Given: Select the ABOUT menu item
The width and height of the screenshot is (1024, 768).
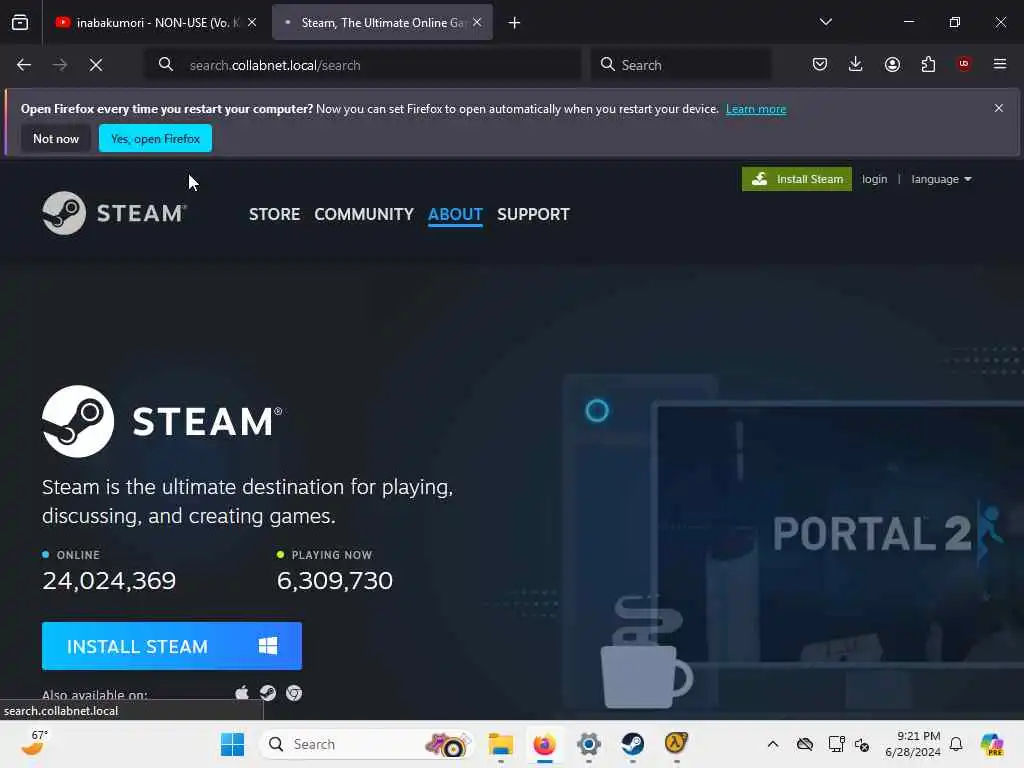Looking at the screenshot, I should coord(455,214).
